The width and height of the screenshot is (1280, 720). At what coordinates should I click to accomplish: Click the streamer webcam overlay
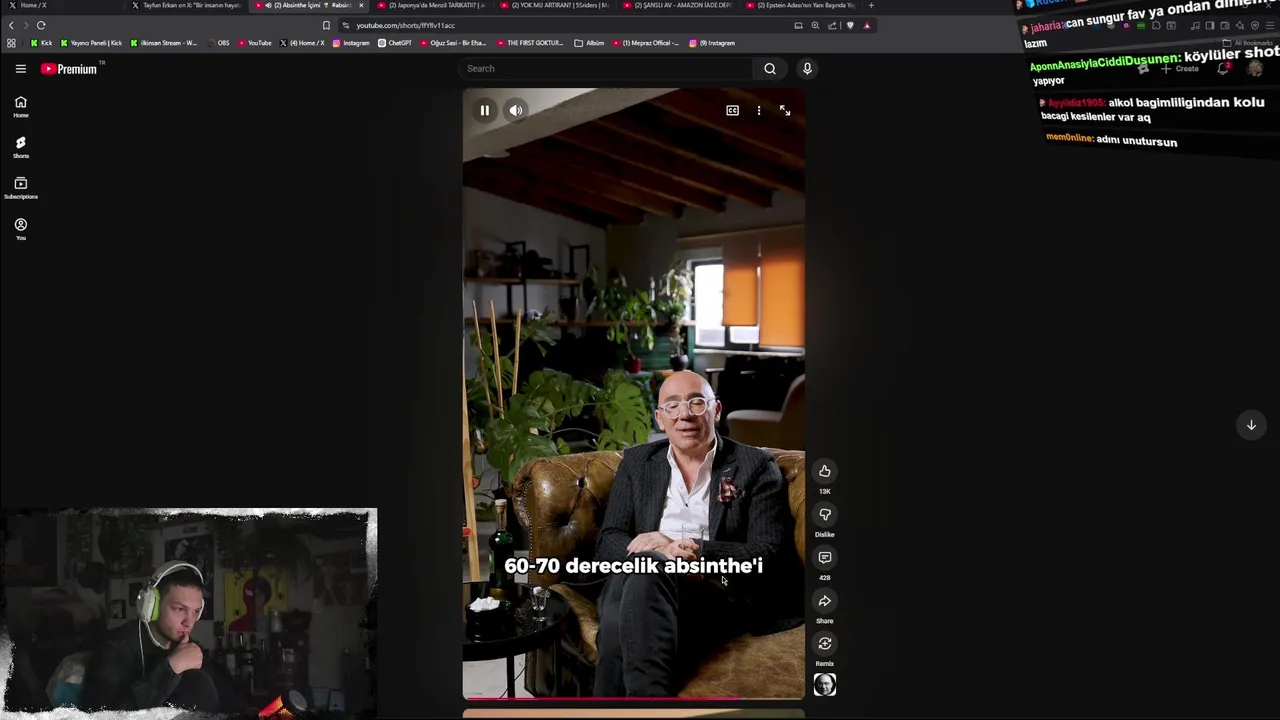click(x=188, y=613)
